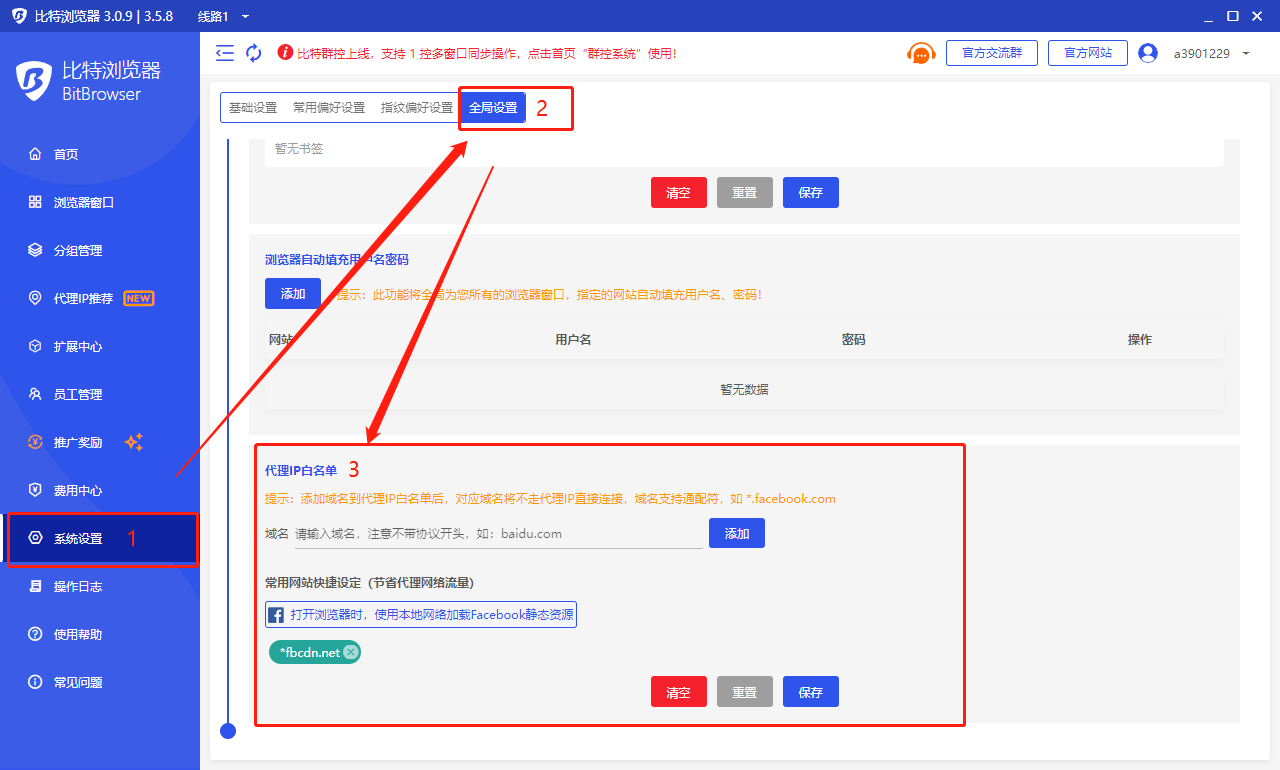Open customer service headset icon
The height and width of the screenshot is (770, 1280).
pyautogui.click(x=920, y=54)
